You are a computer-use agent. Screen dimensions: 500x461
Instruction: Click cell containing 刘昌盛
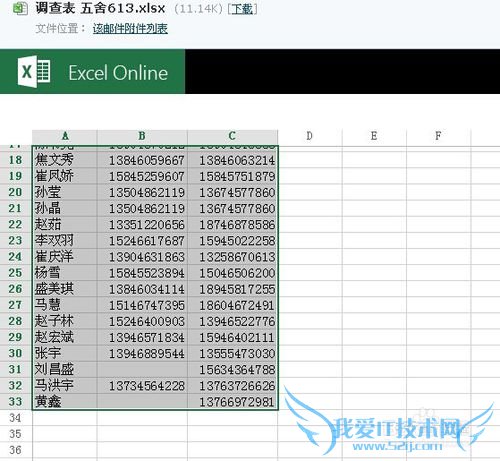(x=65, y=369)
